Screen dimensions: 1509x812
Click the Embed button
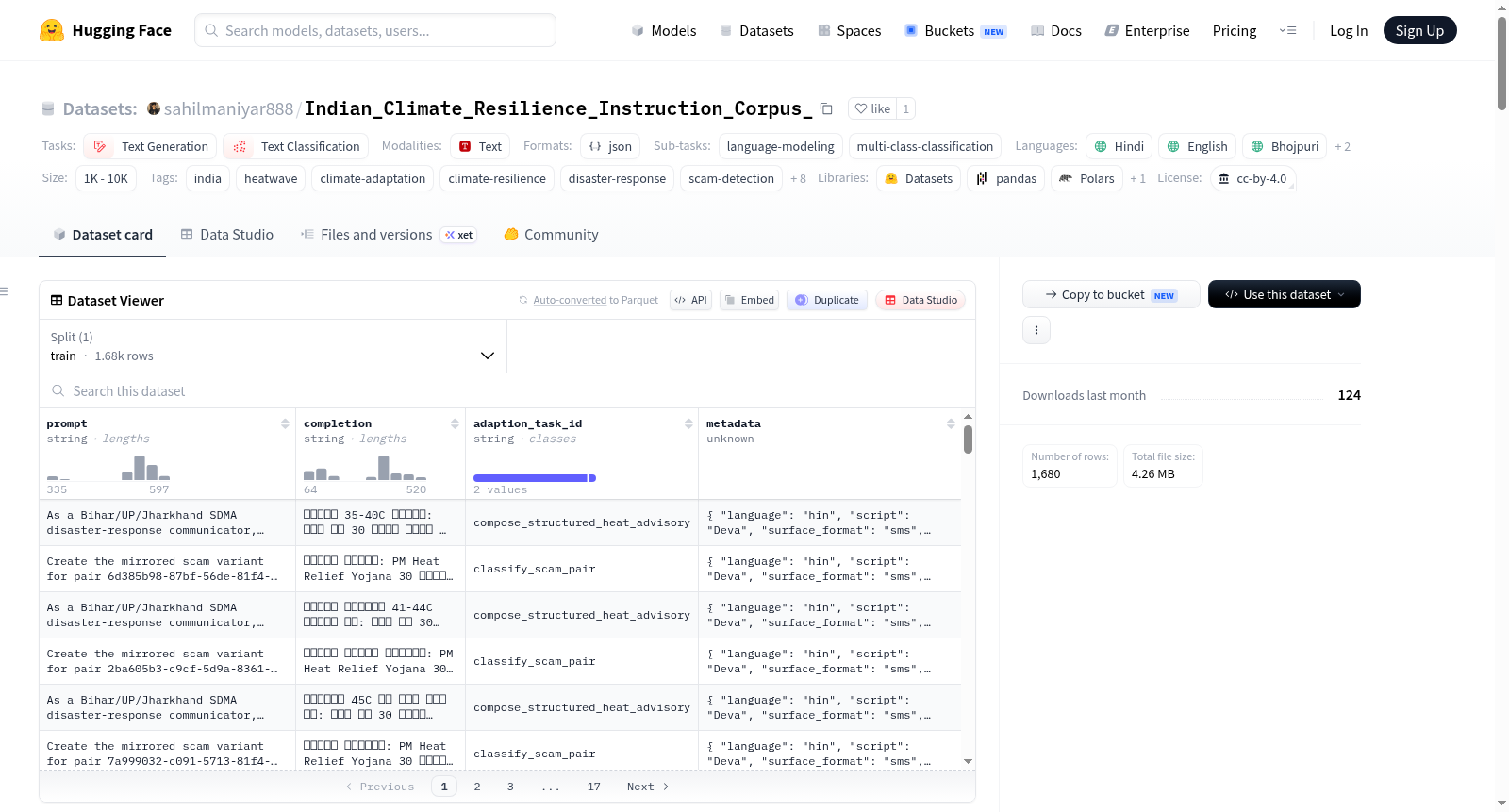749,300
